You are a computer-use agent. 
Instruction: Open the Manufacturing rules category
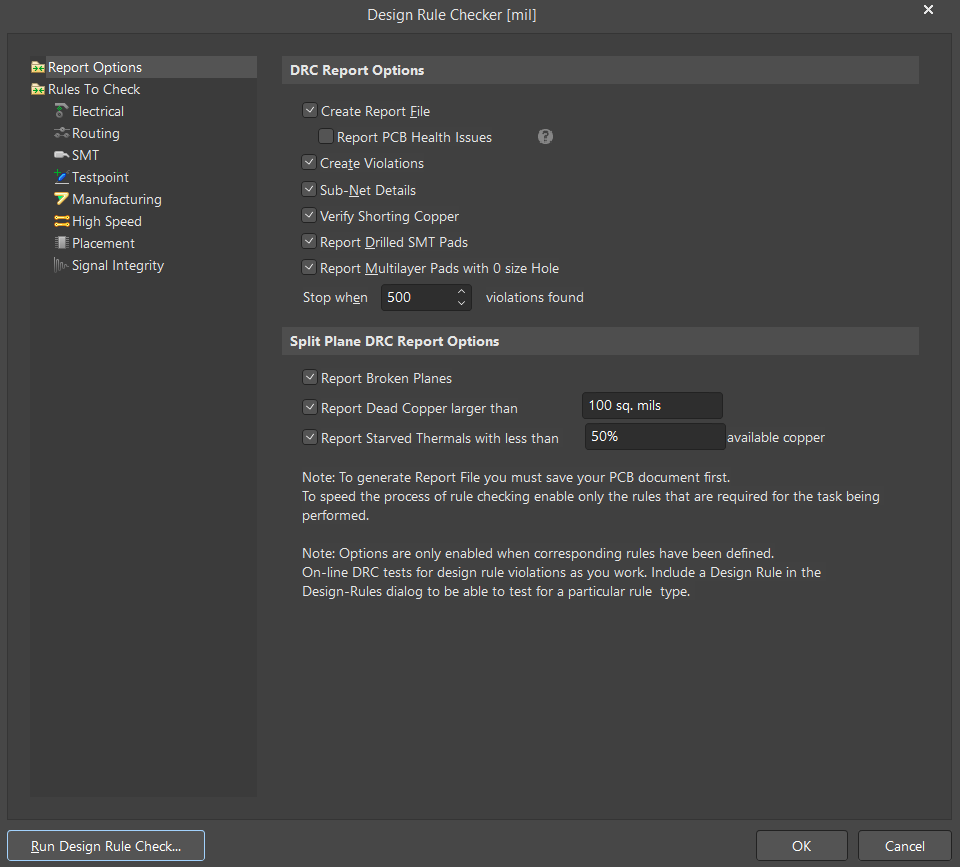point(117,200)
